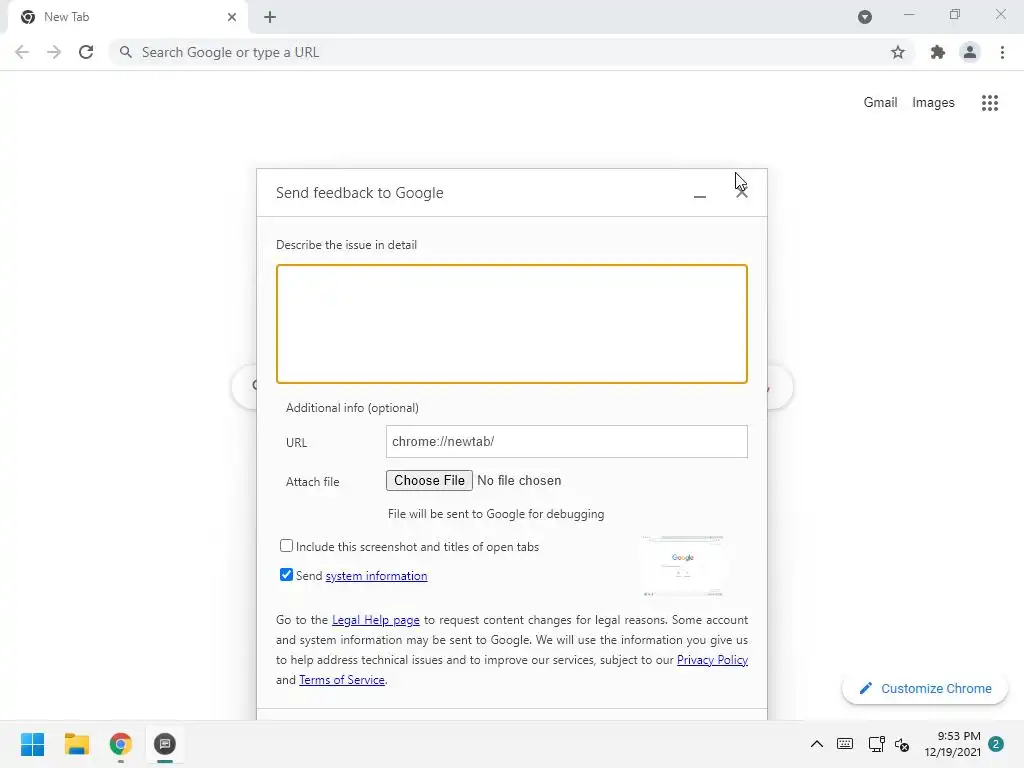
Task: Open the notification badge showing 2
Action: point(996,744)
